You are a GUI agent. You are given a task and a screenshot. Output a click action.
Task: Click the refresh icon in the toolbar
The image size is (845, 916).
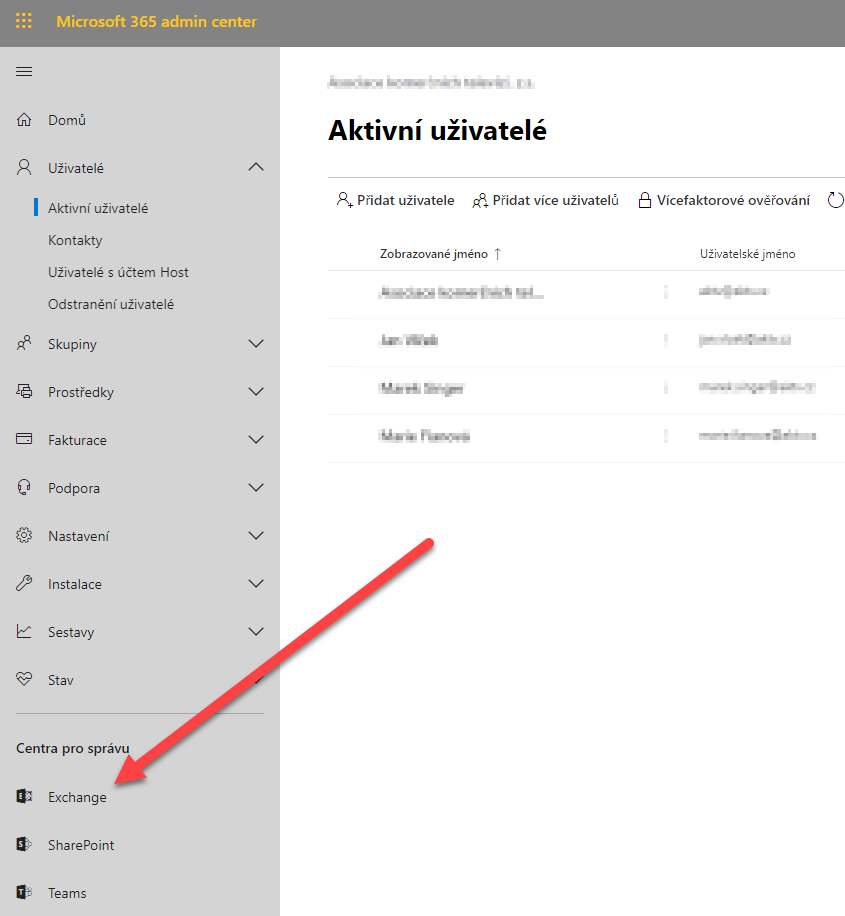(x=836, y=200)
